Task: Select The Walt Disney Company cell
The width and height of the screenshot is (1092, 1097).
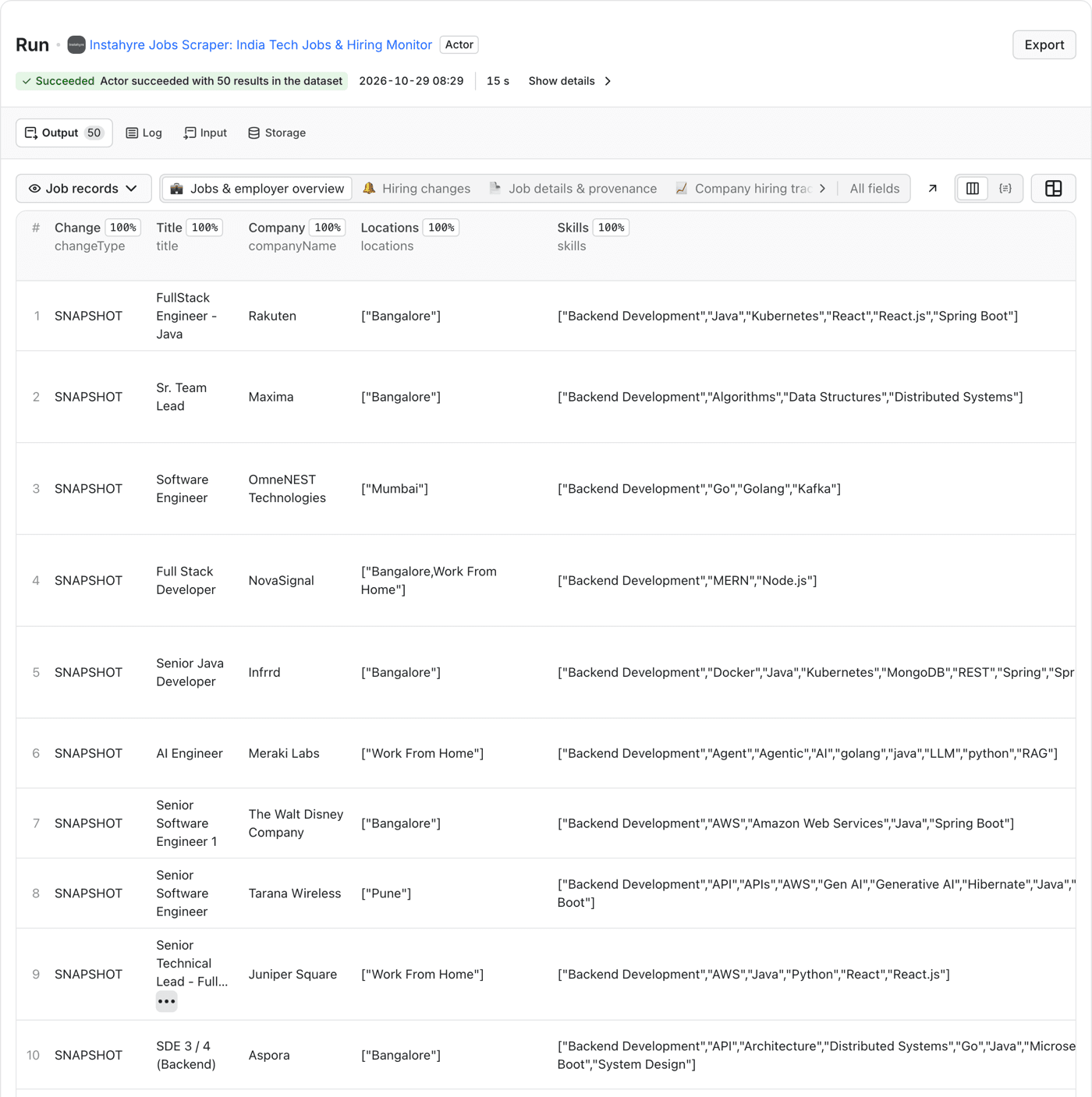Action: pyautogui.click(x=296, y=823)
